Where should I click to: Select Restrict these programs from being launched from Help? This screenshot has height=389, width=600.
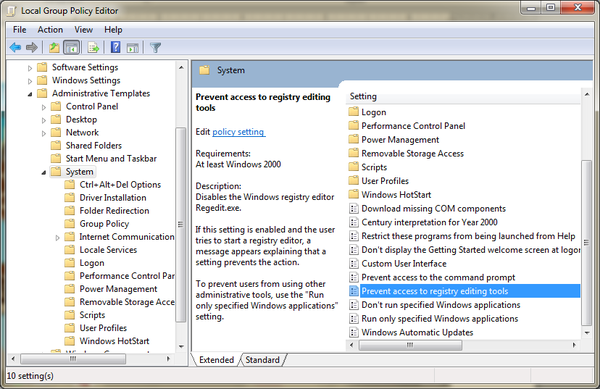coord(468,236)
